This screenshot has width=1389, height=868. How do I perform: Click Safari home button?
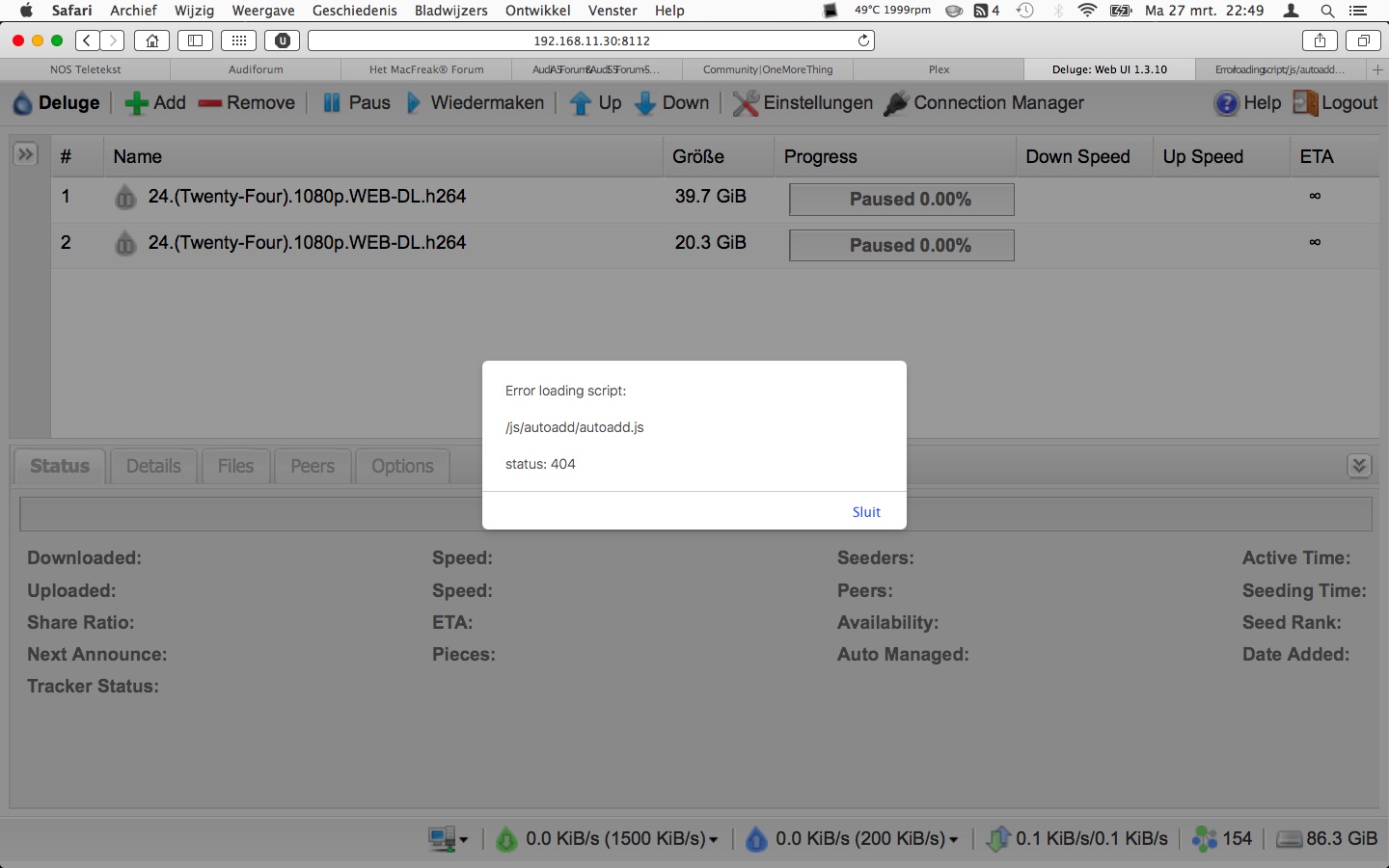click(152, 41)
